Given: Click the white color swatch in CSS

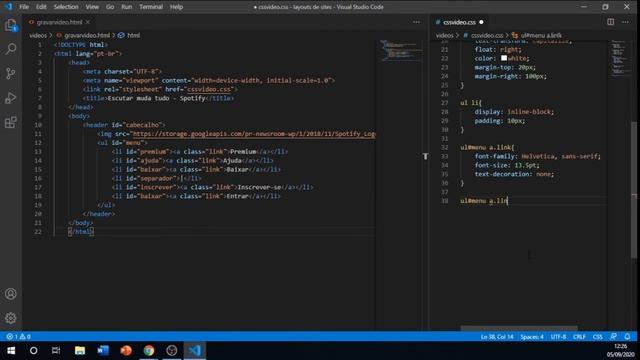Looking at the screenshot, I should (504, 58).
